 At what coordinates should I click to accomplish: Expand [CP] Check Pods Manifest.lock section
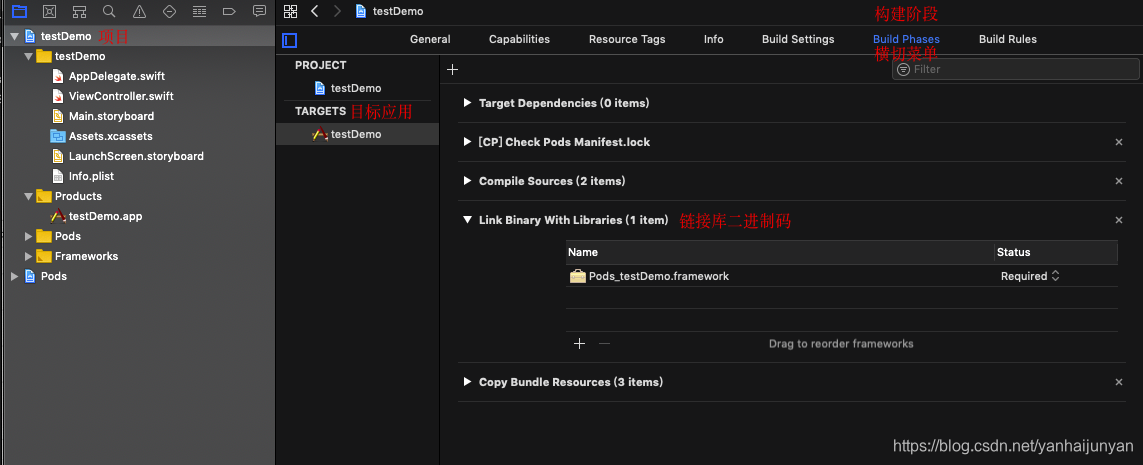[467, 141]
